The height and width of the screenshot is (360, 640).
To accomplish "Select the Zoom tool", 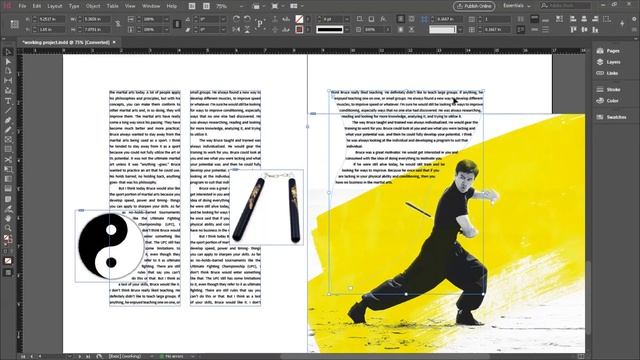I will pos(8,228).
